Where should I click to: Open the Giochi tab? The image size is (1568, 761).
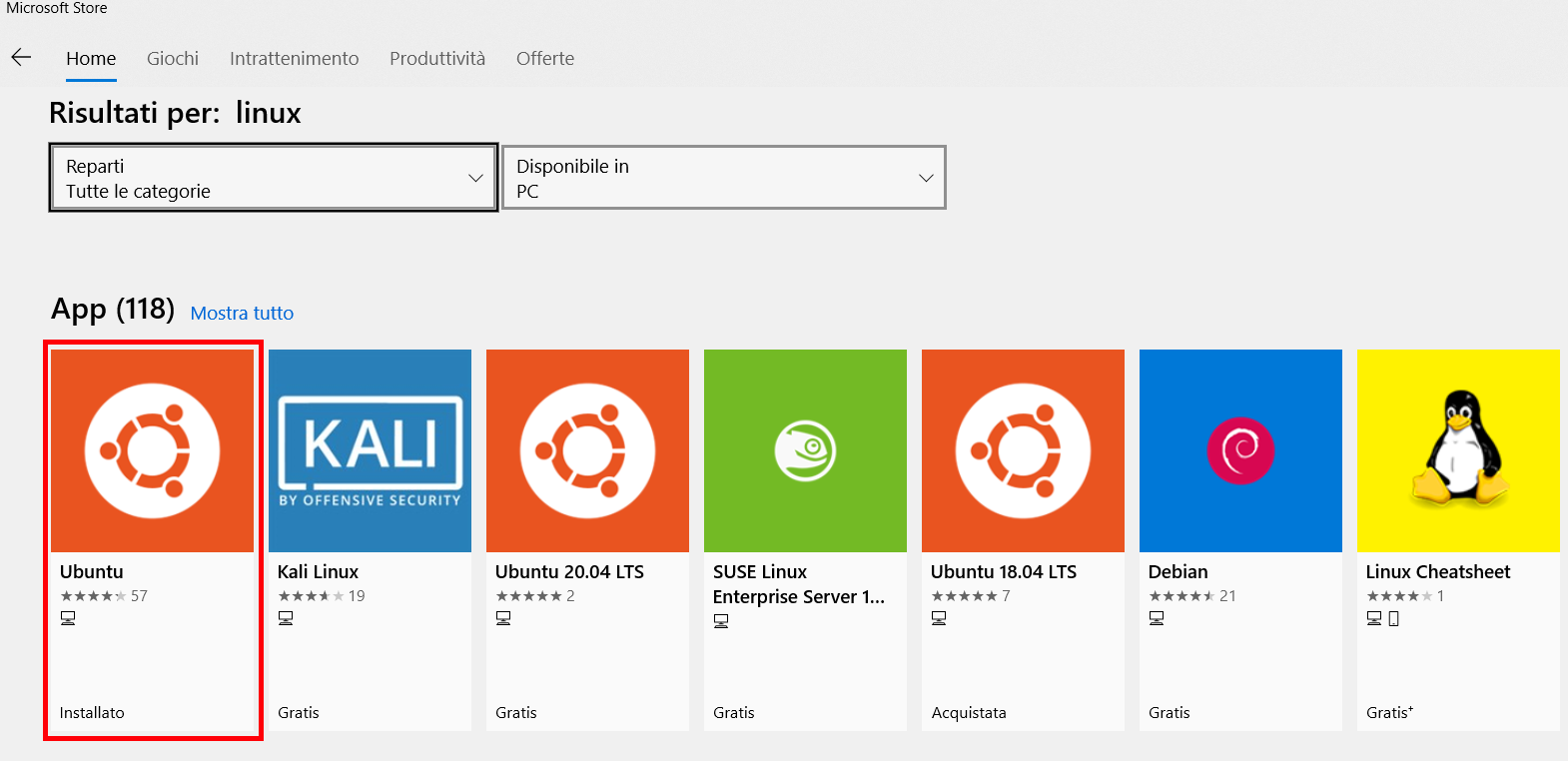173,59
